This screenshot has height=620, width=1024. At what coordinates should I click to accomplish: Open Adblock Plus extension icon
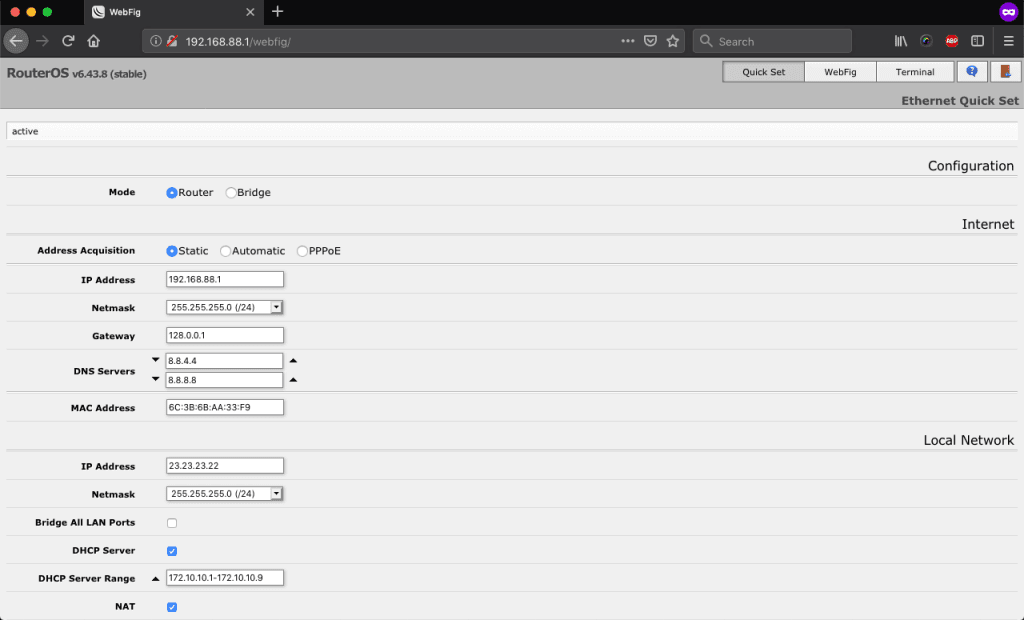pos(952,41)
